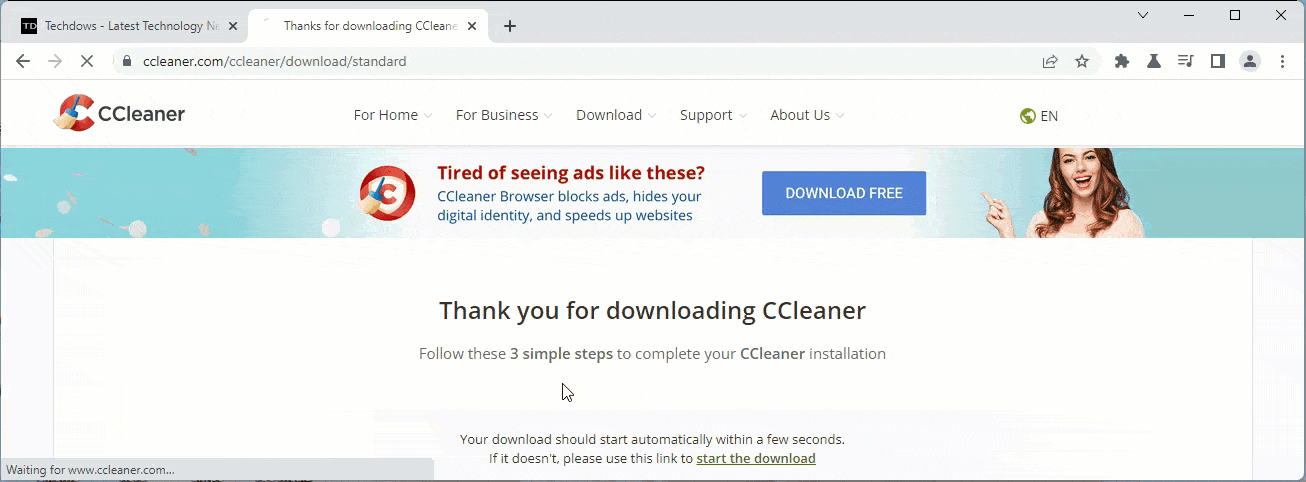Image resolution: width=1306 pixels, height=482 pixels.
Task: Go back using the browser back arrow
Action: tap(23, 61)
